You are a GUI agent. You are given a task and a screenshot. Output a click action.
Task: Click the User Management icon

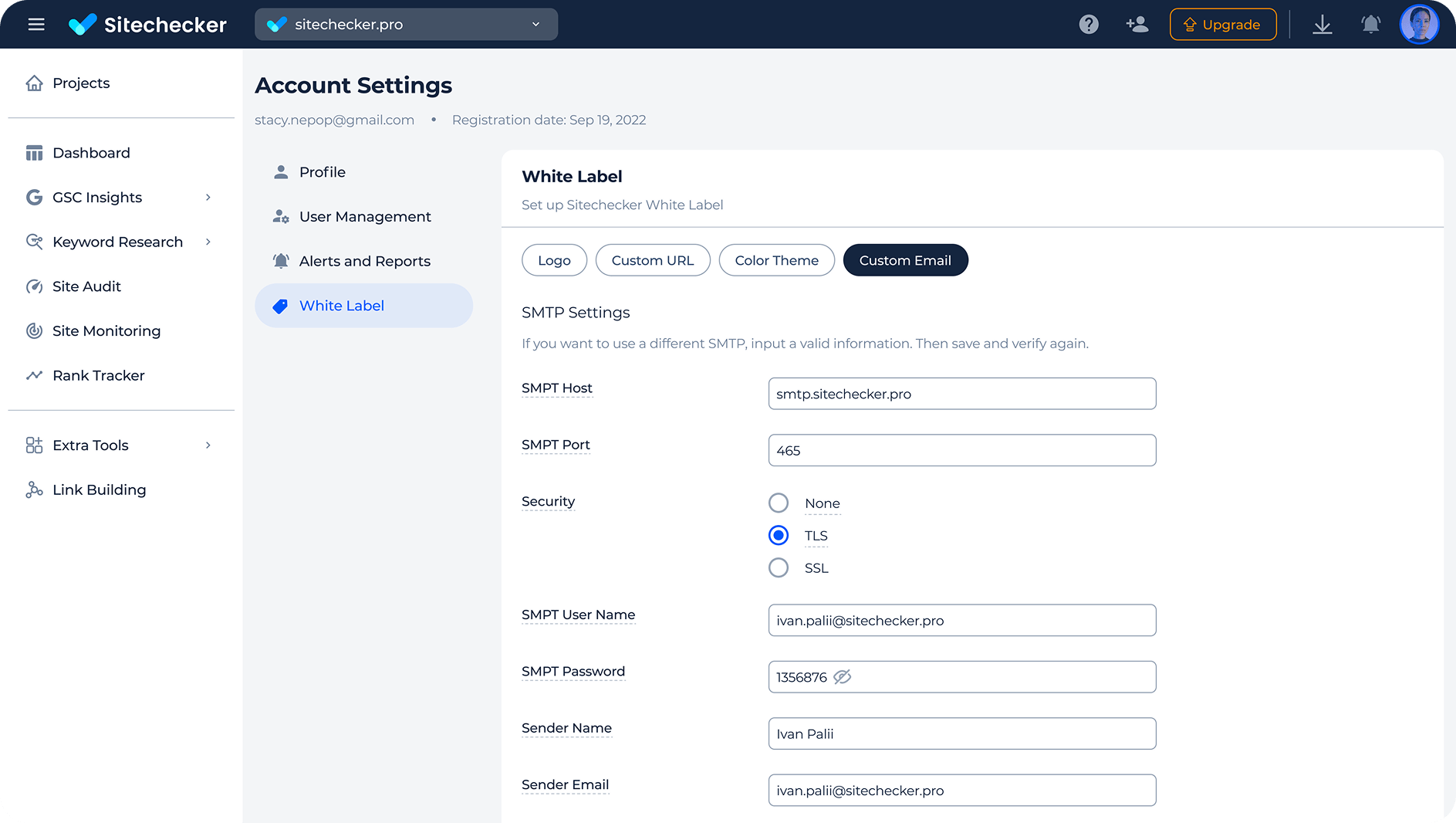point(281,217)
